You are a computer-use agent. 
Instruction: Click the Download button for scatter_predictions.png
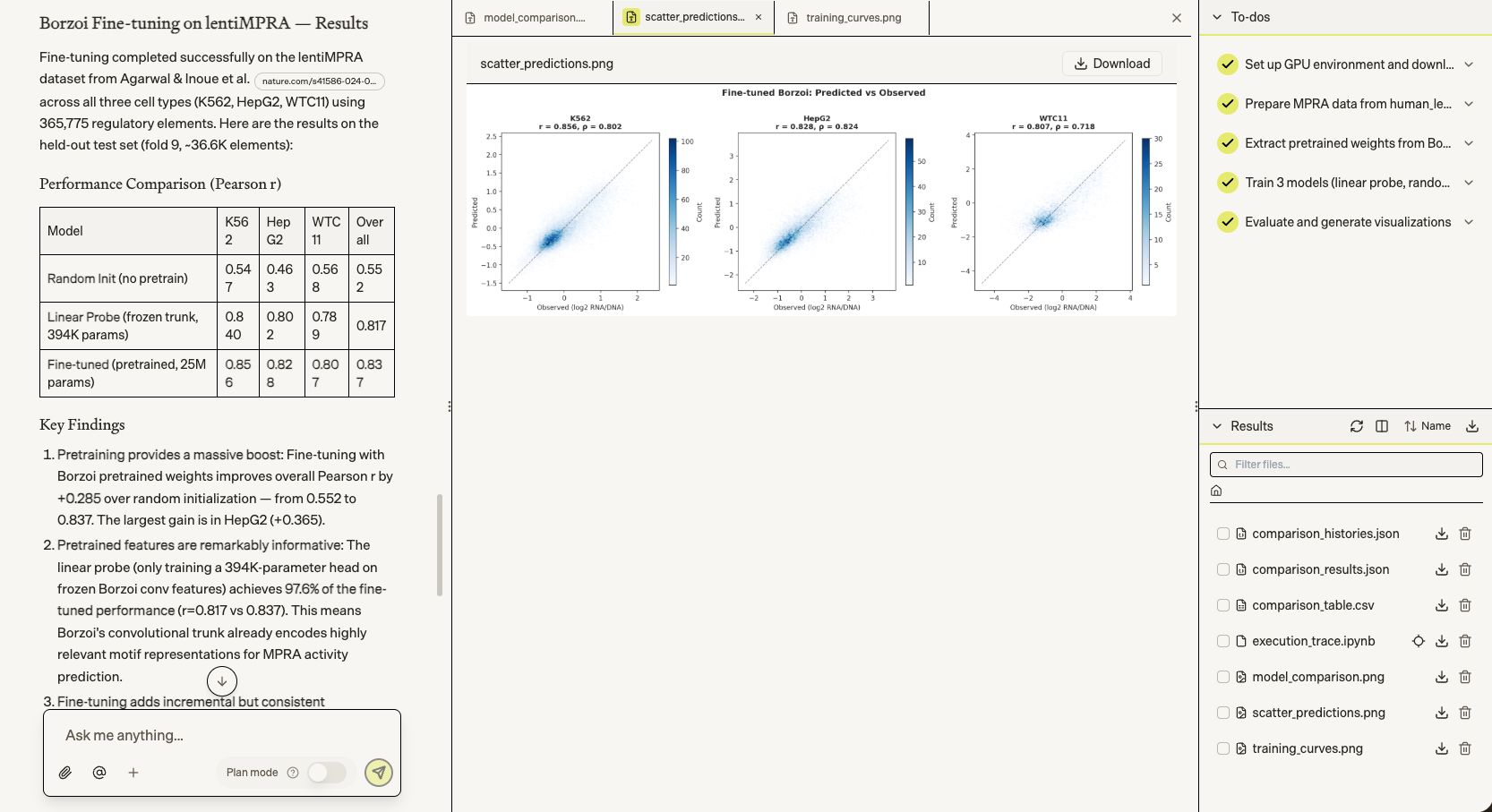(x=1112, y=64)
